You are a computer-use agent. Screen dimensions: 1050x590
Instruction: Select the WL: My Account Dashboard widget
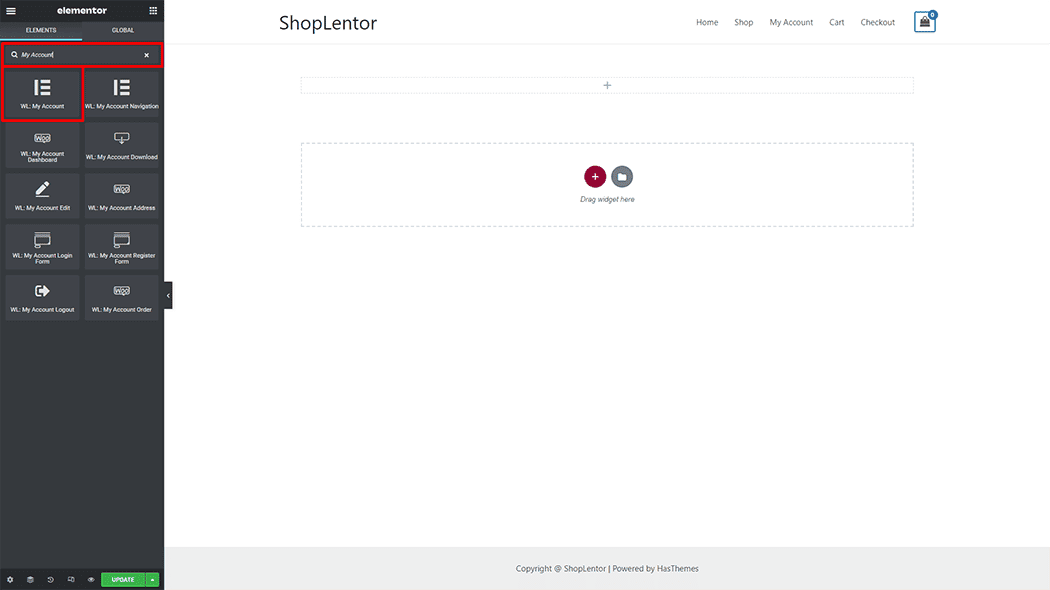[42, 145]
